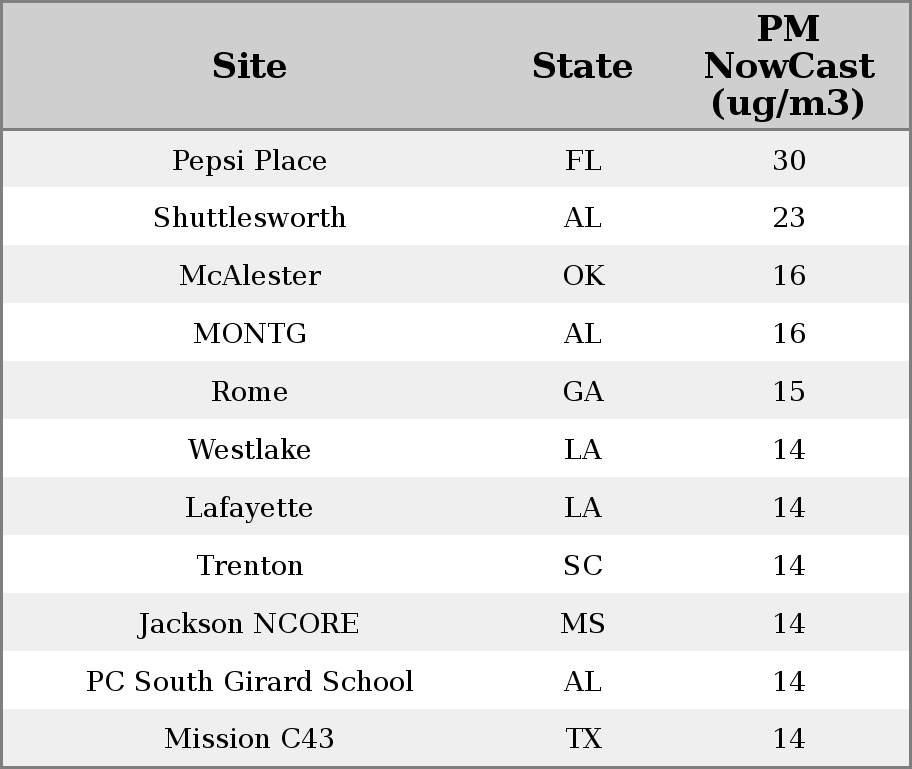The width and height of the screenshot is (912, 769).
Task: Select the MONTG site cell
Action: [x=249, y=333]
